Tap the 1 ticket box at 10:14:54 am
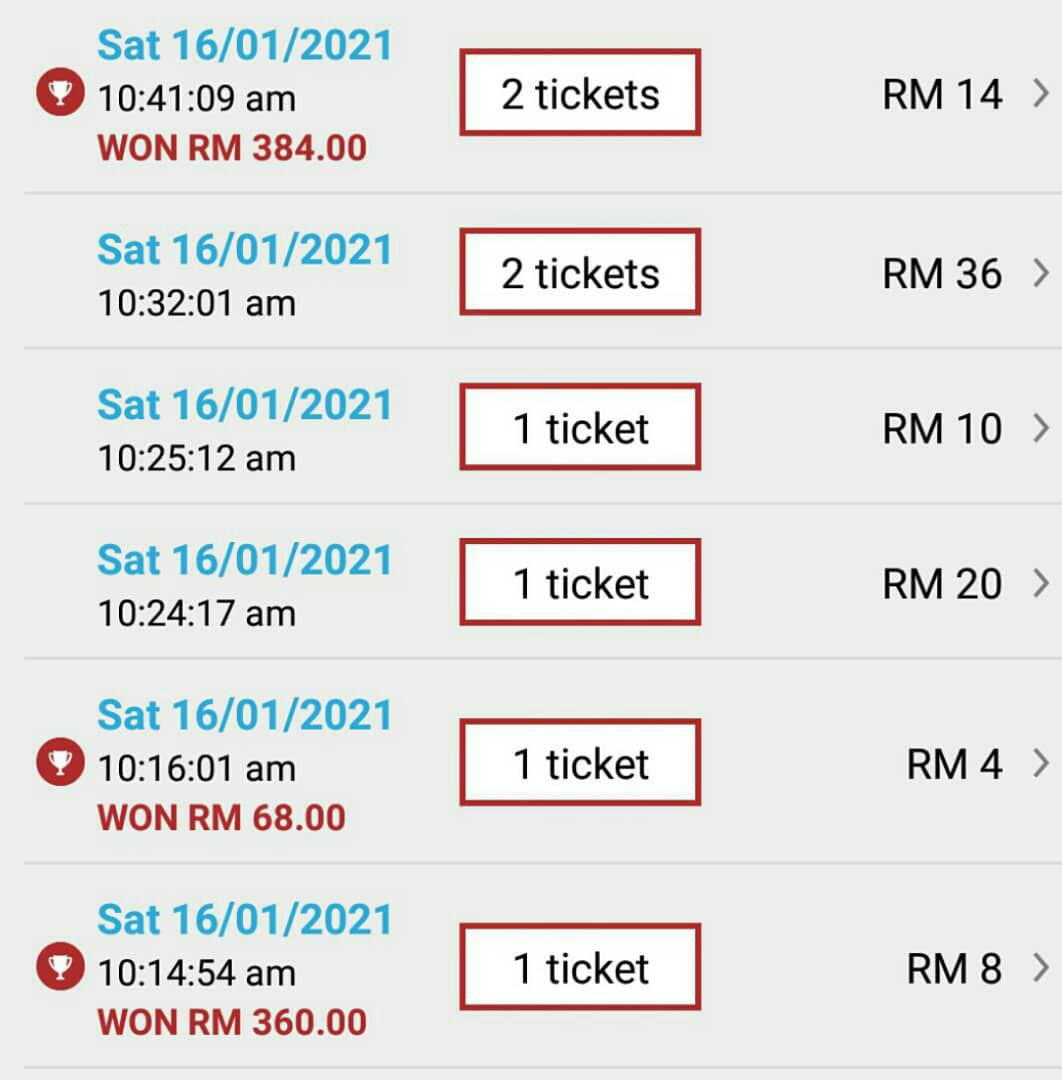Viewport: 1062px width, 1080px height. point(581,967)
